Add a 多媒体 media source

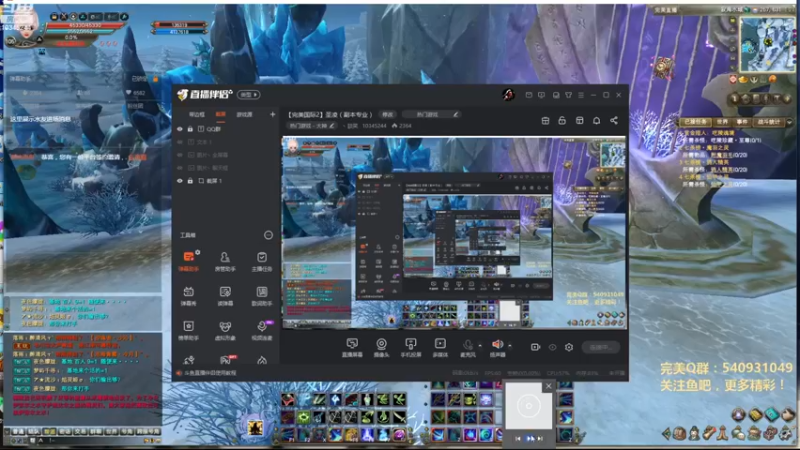(440, 347)
